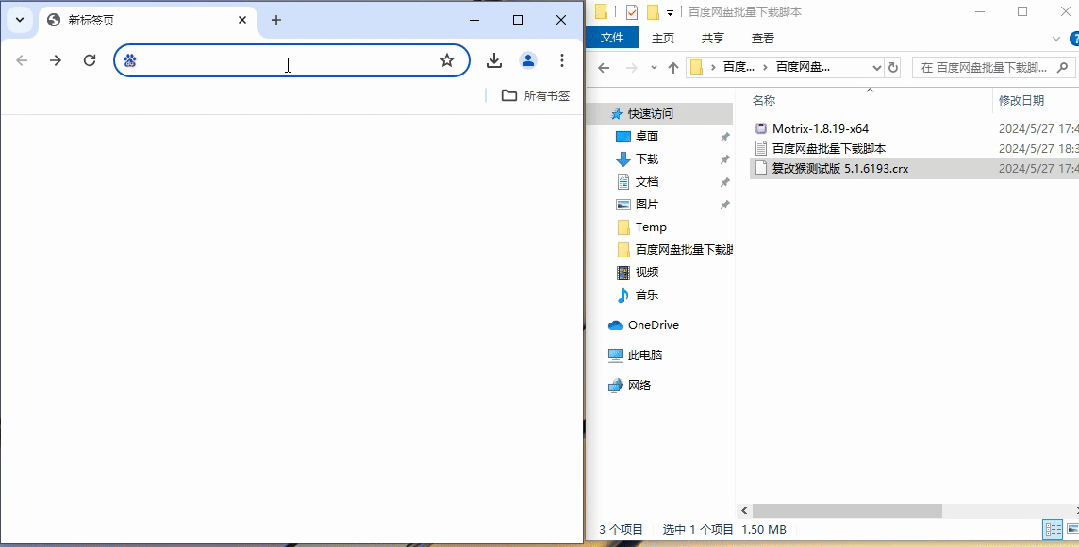The width and height of the screenshot is (1079, 547).
Task: Click quick access new folder icon
Action: tap(652, 12)
